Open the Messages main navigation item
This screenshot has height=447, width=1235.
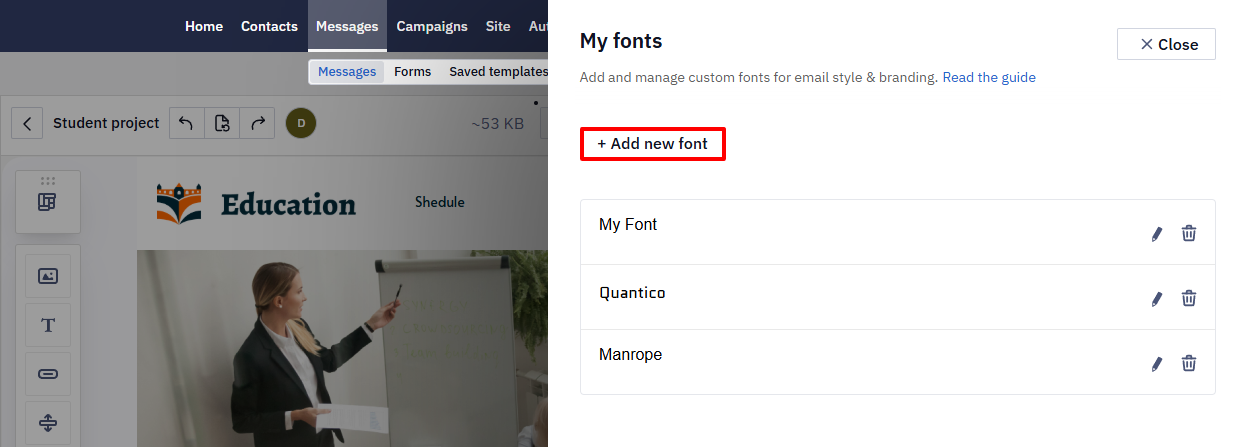347,27
